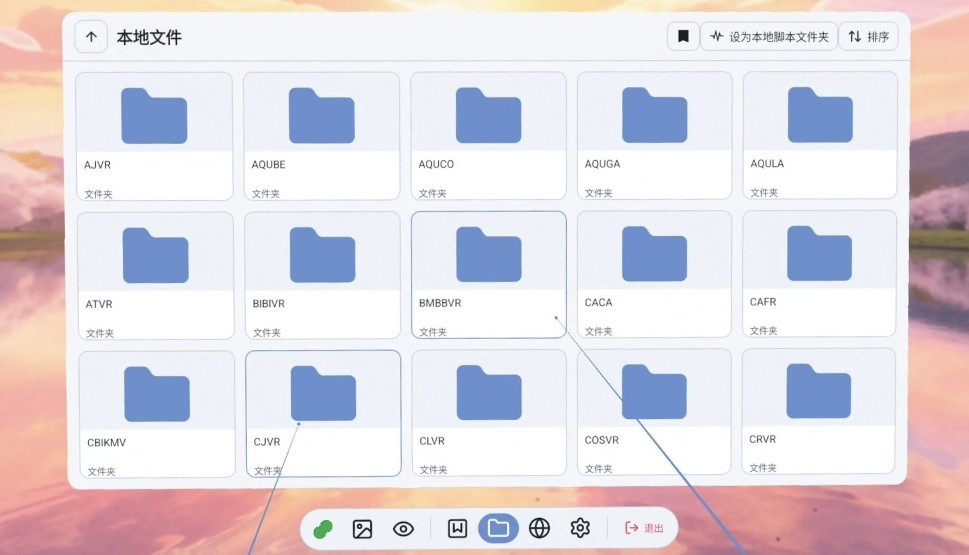Go up one folder level arrow
Image resolution: width=969 pixels, height=555 pixels.
(91, 37)
